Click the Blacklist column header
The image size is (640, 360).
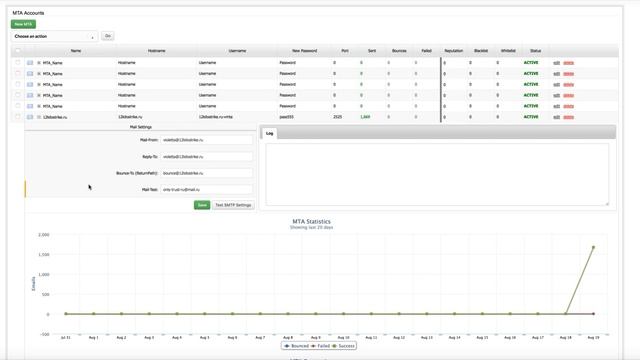pos(481,51)
